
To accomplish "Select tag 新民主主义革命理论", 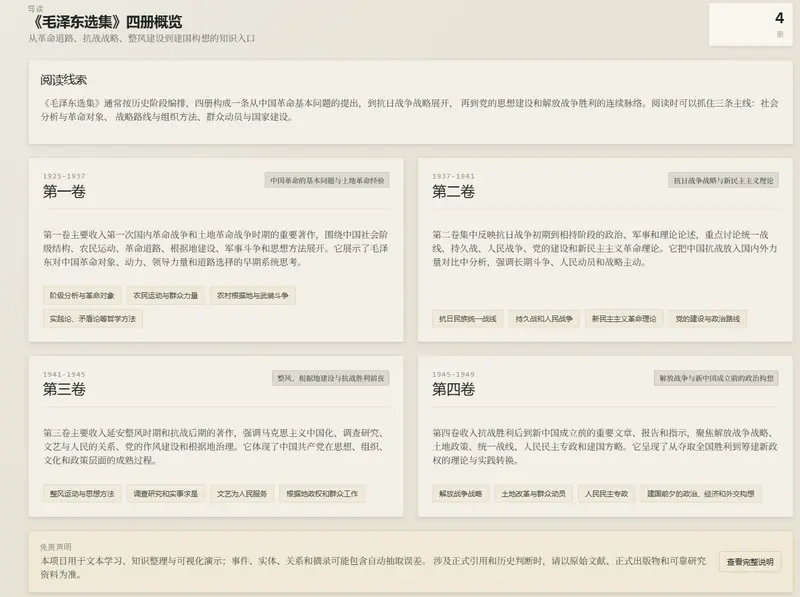I will click(624, 319).
